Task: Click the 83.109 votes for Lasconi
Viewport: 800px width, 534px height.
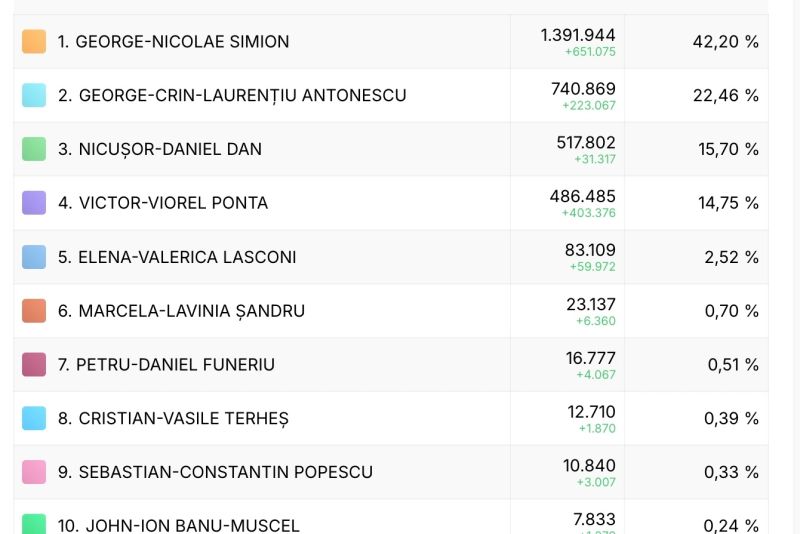Action: point(590,250)
